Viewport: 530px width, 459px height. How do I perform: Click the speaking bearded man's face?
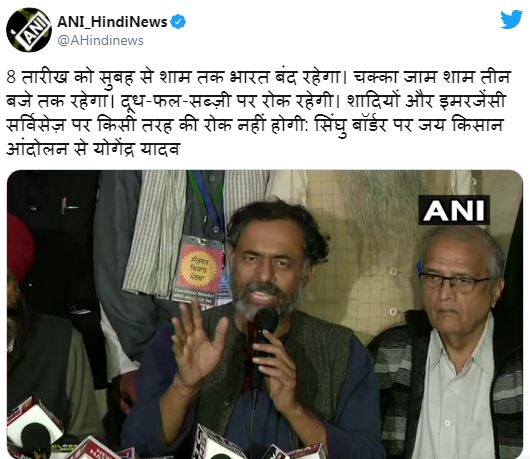point(267,267)
